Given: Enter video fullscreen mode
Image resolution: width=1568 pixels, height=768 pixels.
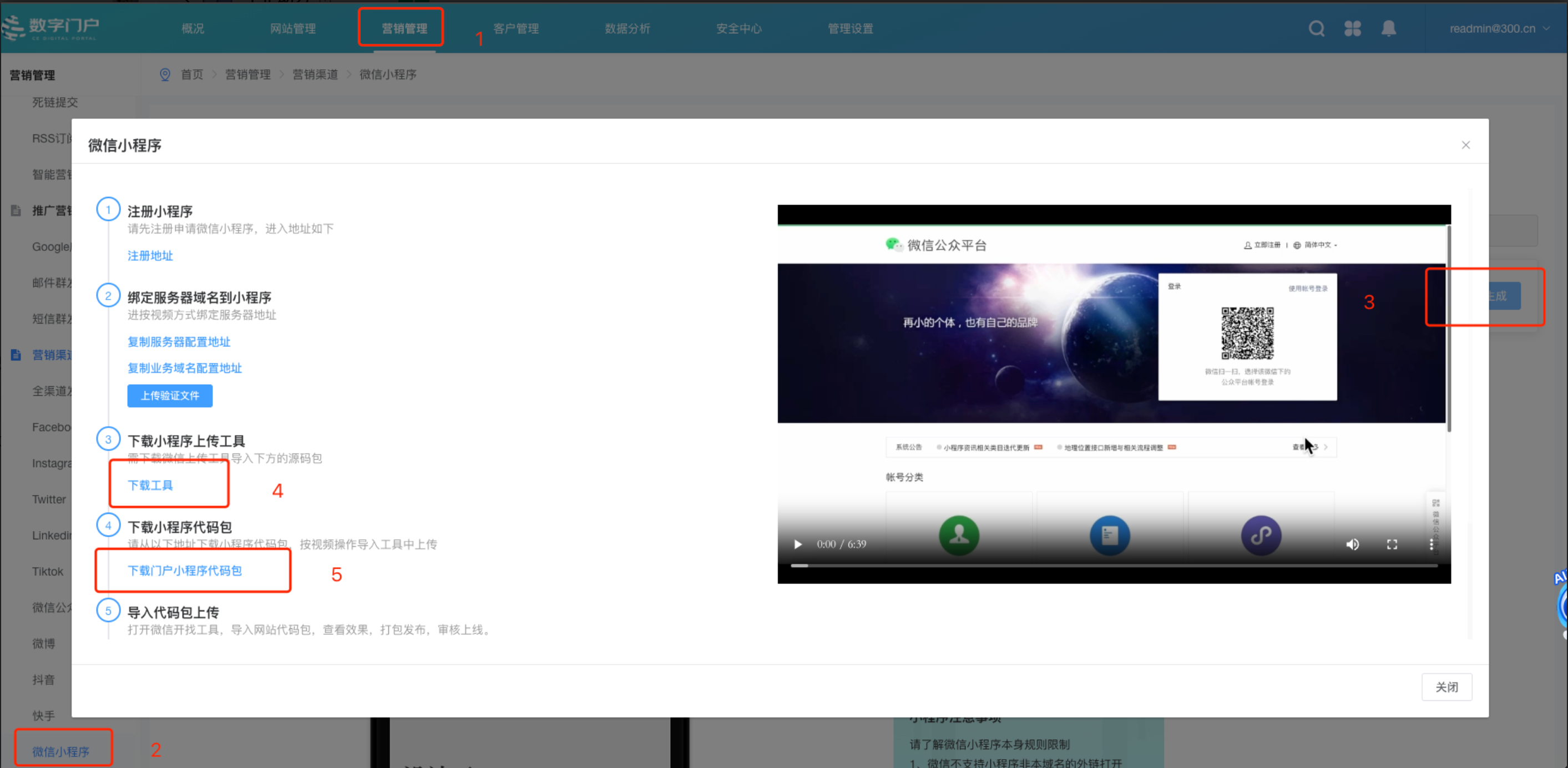Looking at the screenshot, I should tap(1392, 544).
